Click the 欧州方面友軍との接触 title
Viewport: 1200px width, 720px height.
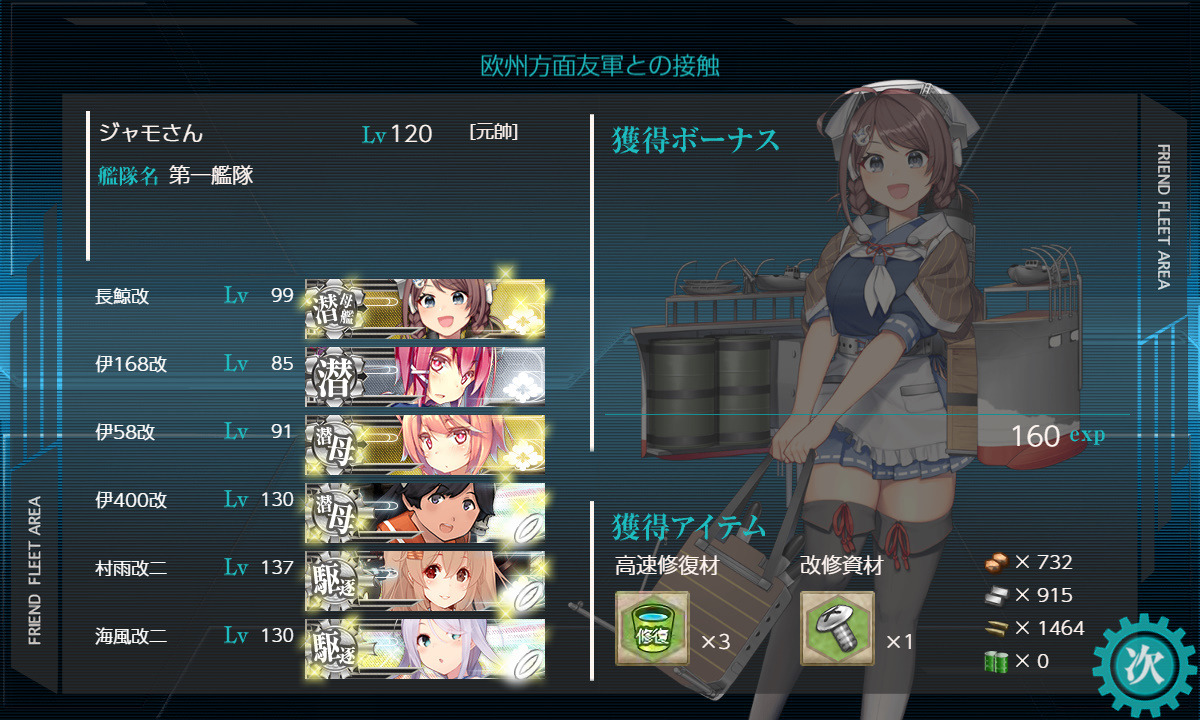(x=600, y=66)
